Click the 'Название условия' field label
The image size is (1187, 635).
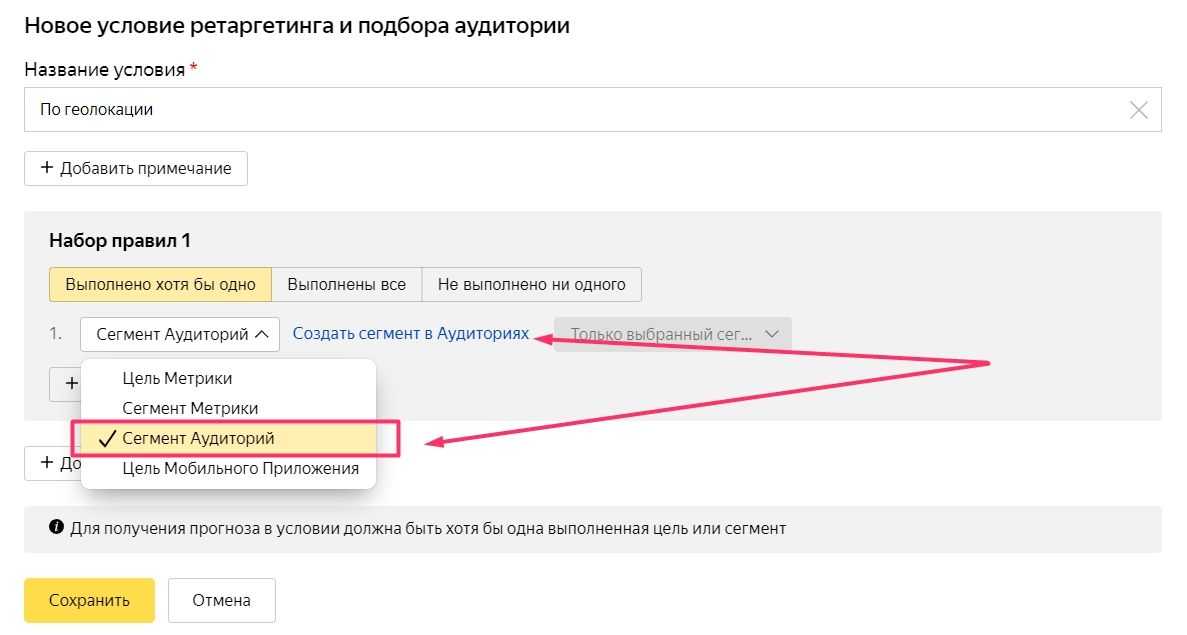click(x=104, y=70)
